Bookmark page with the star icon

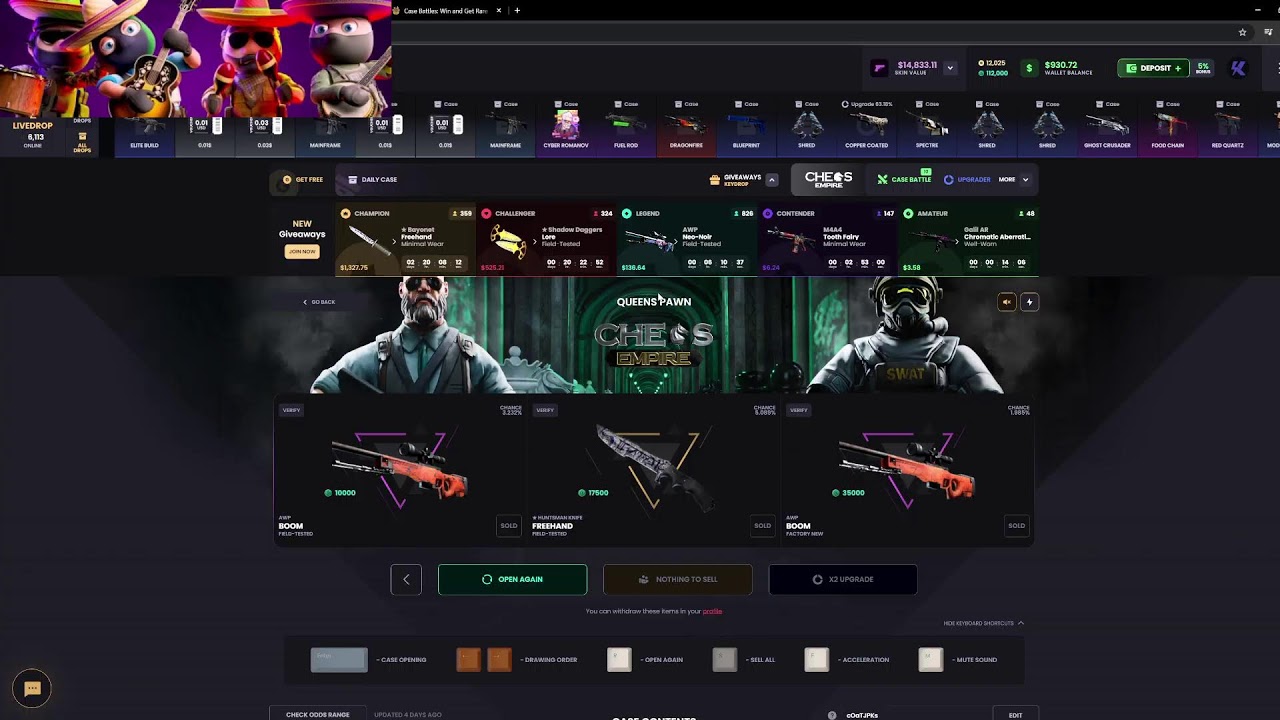1243,32
